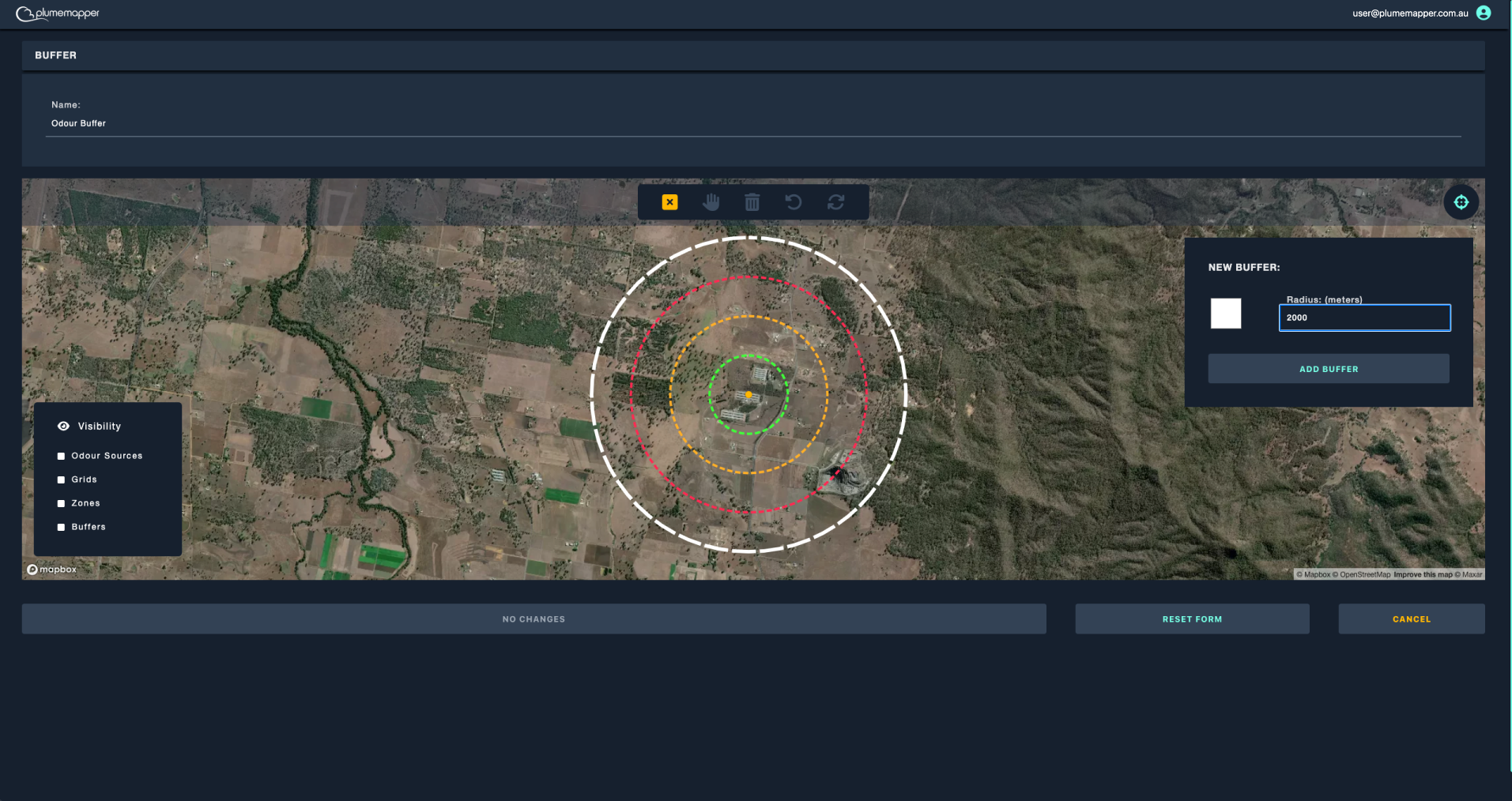The width and height of the screenshot is (1512, 801).
Task: Click the Improve this map link
Action: point(1423,574)
